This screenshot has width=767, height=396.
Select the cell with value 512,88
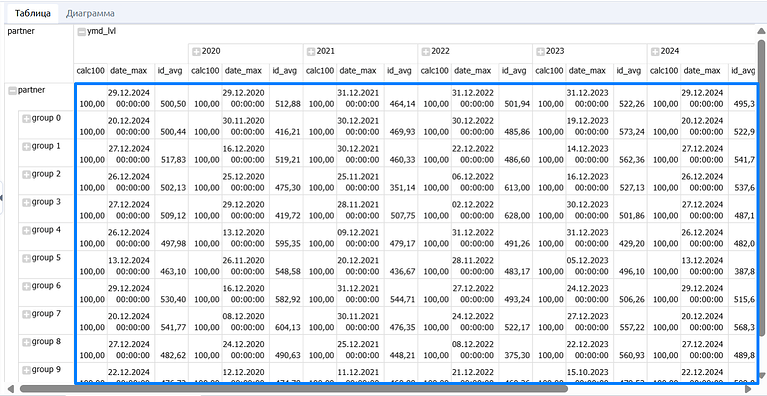286,97
